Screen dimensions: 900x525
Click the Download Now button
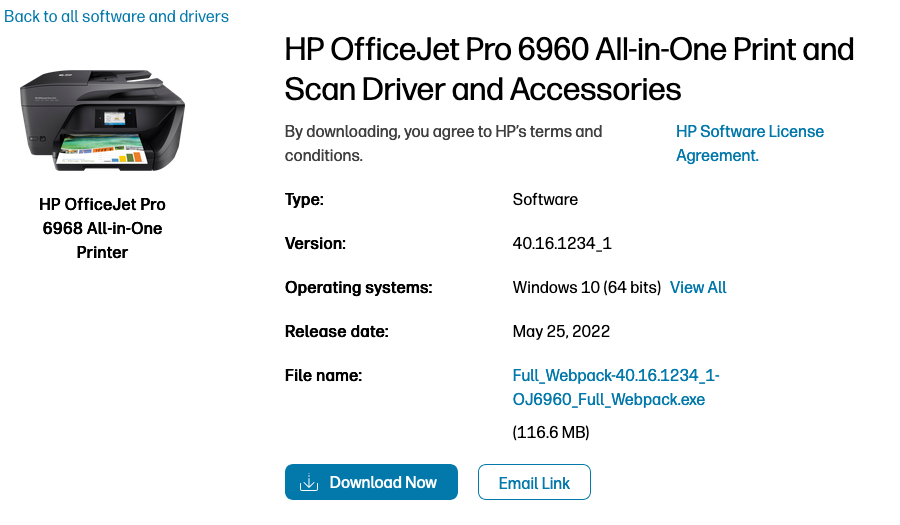click(371, 482)
